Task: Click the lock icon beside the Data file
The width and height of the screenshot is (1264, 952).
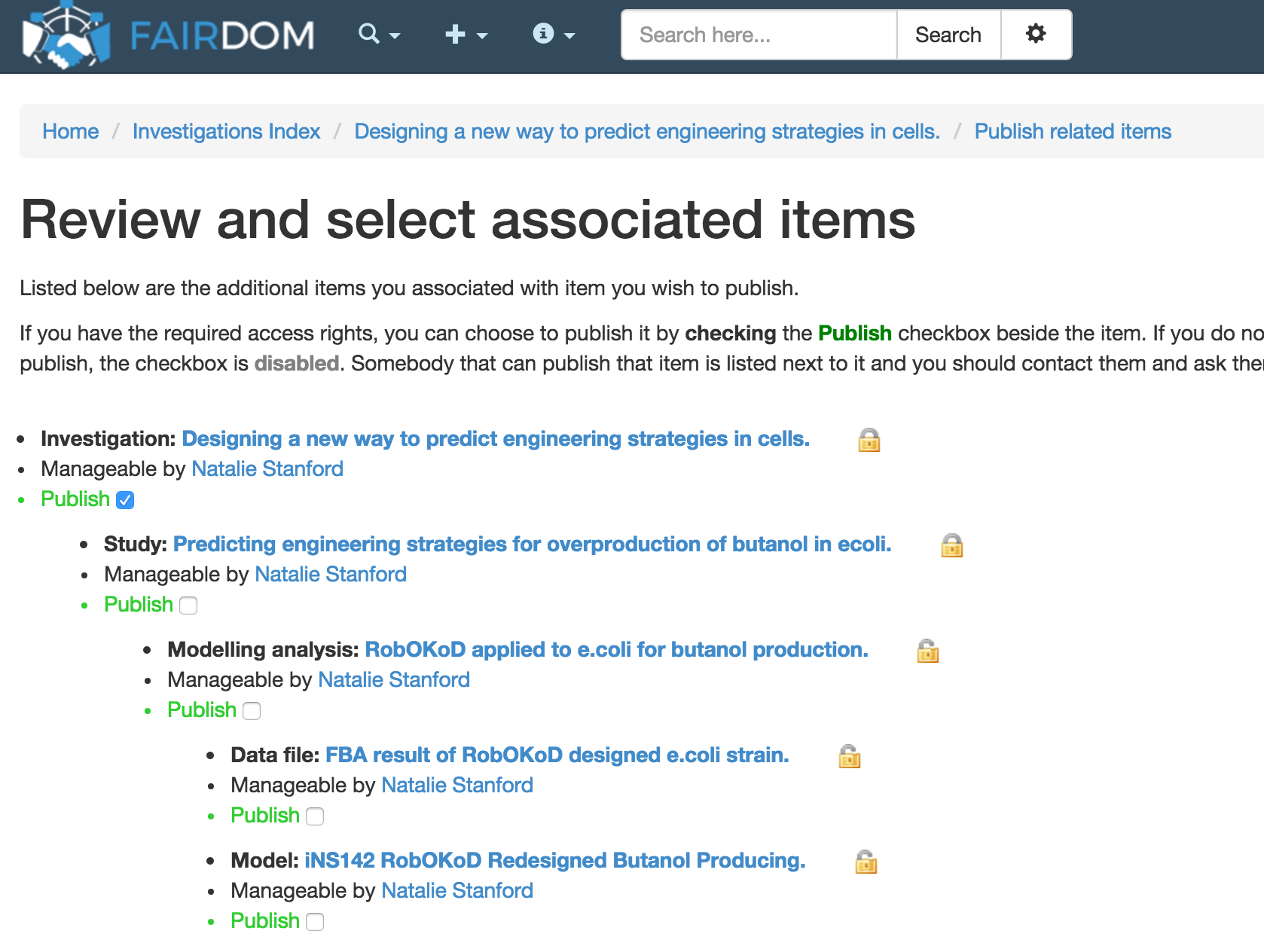Action: [849, 756]
